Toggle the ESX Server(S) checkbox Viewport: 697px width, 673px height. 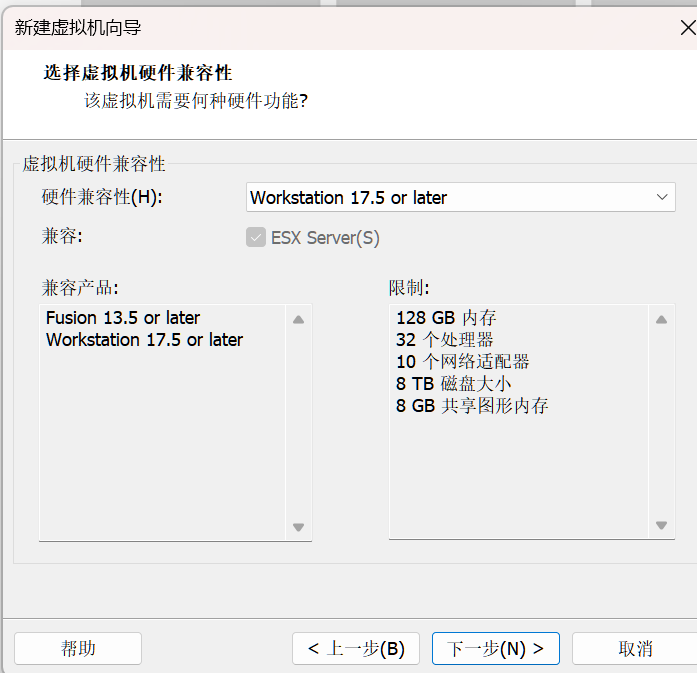click(256, 238)
